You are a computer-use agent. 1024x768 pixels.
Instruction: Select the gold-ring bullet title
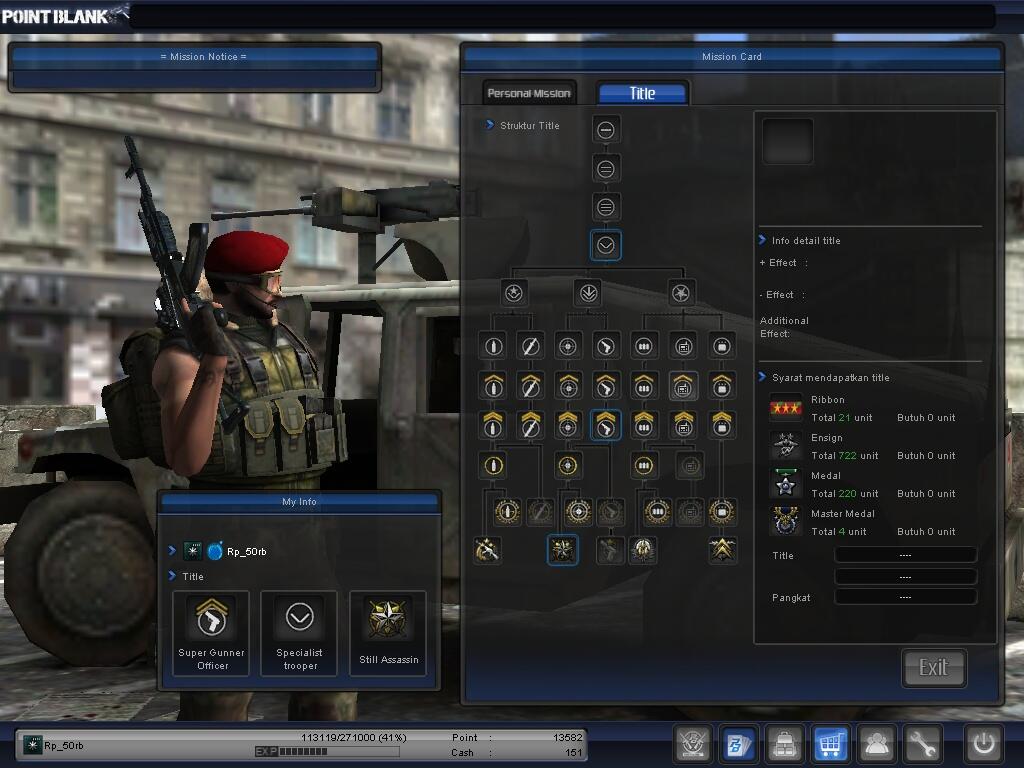[493, 466]
